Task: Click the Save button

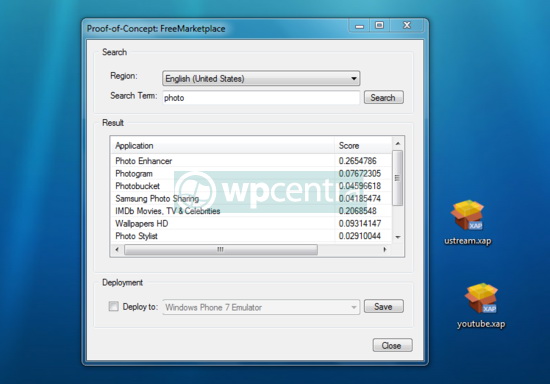Action: [x=383, y=306]
